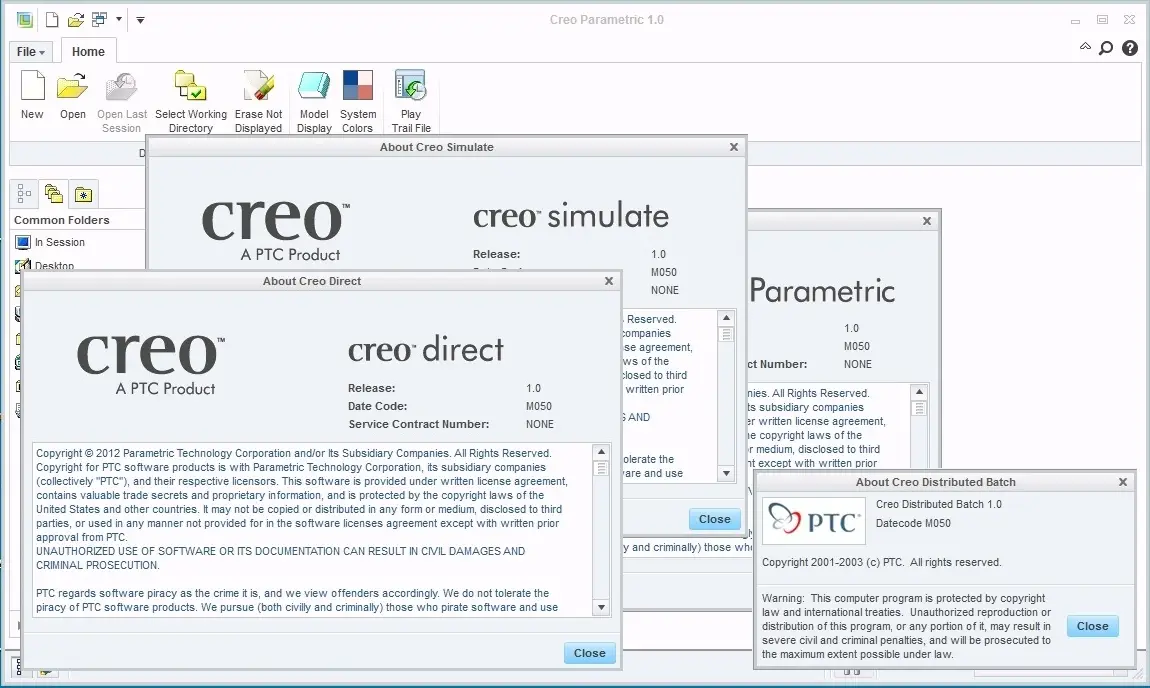Click Close button in About Creo Simulate dialog

tap(714, 519)
